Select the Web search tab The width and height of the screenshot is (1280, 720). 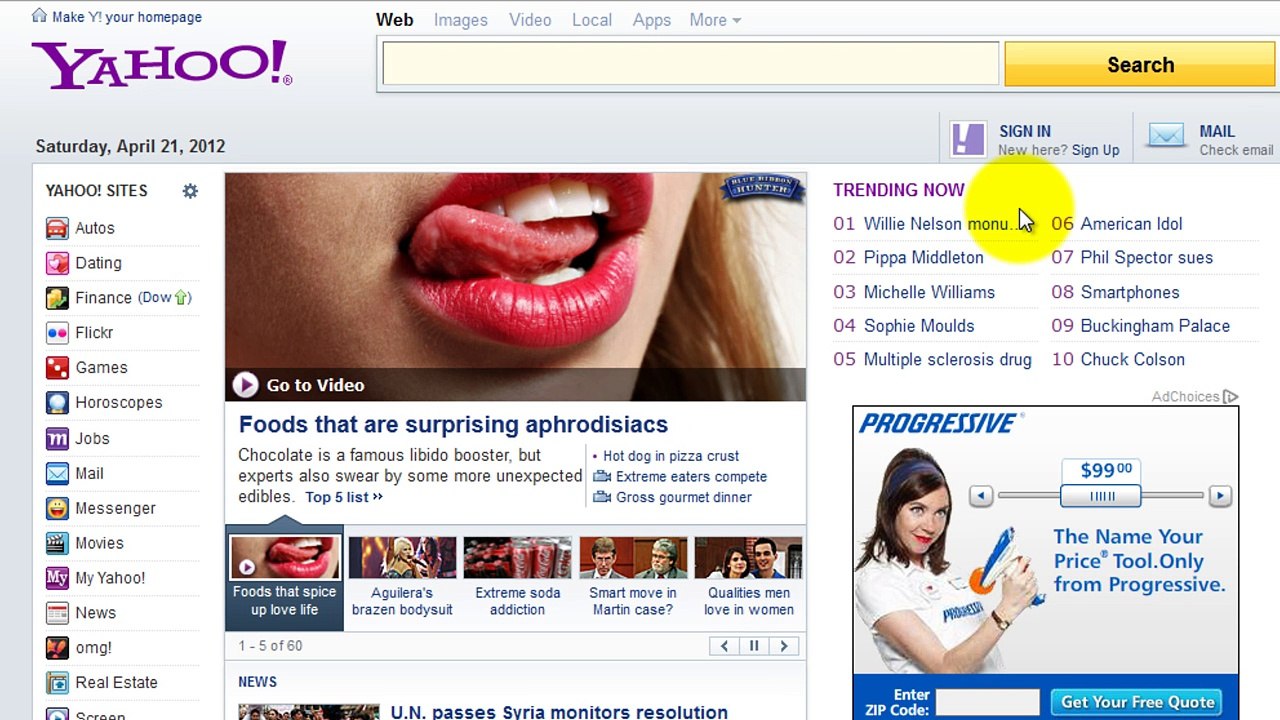click(x=395, y=20)
